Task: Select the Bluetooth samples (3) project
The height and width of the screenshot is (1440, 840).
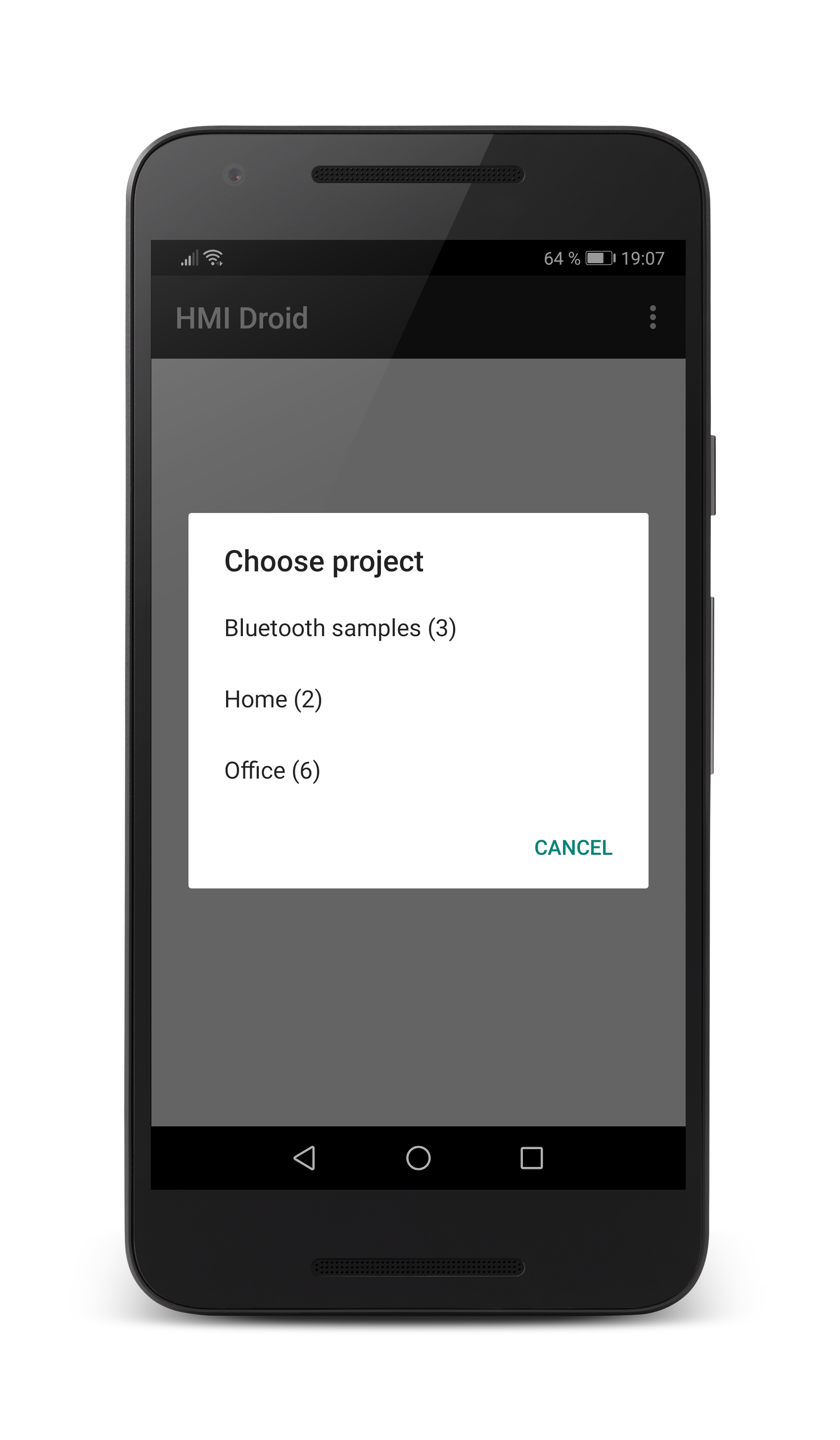Action: [x=419, y=629]
